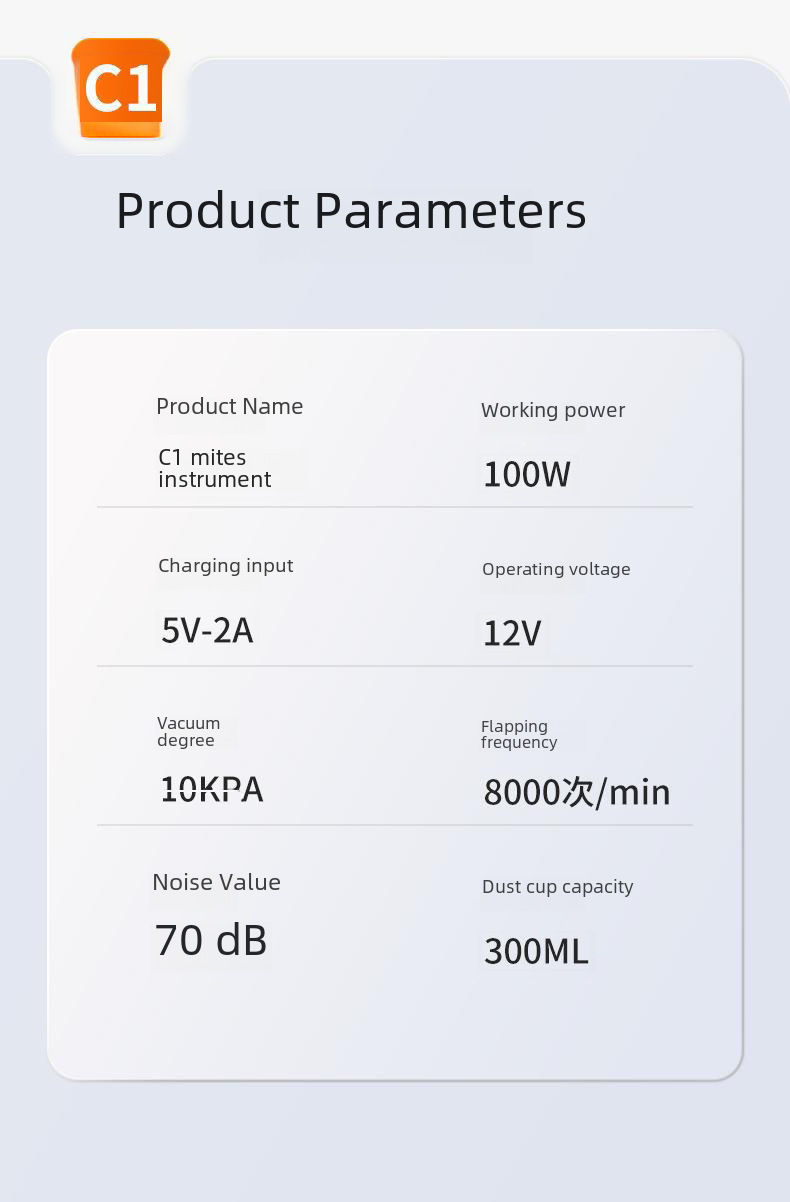Click the Working power label
Image resolution: width=790 pixels, height=1202 pixels.
(553, 410)
